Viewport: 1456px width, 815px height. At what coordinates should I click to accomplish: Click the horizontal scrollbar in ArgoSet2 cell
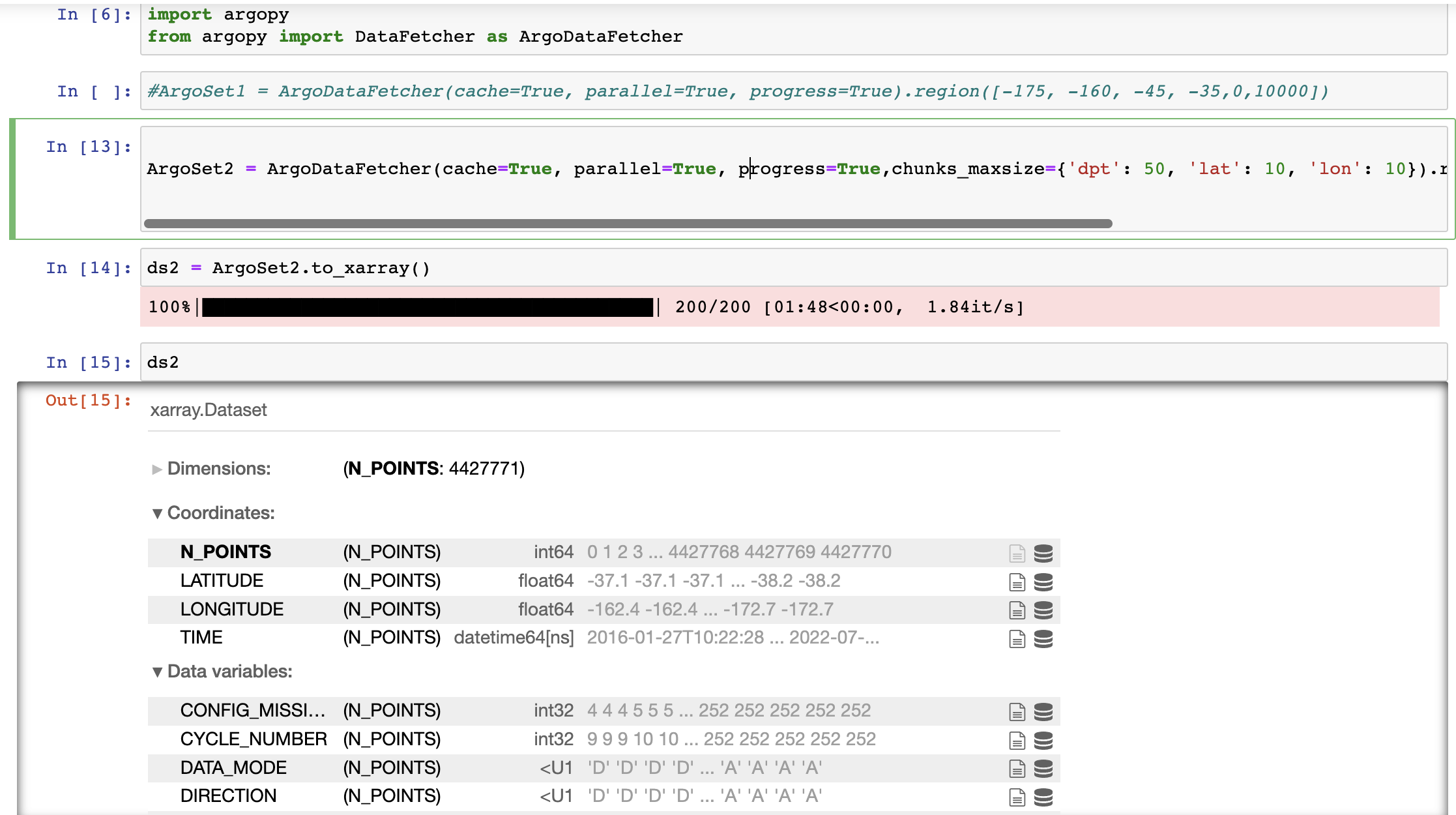pyautogui.click(x=628, y=224)
